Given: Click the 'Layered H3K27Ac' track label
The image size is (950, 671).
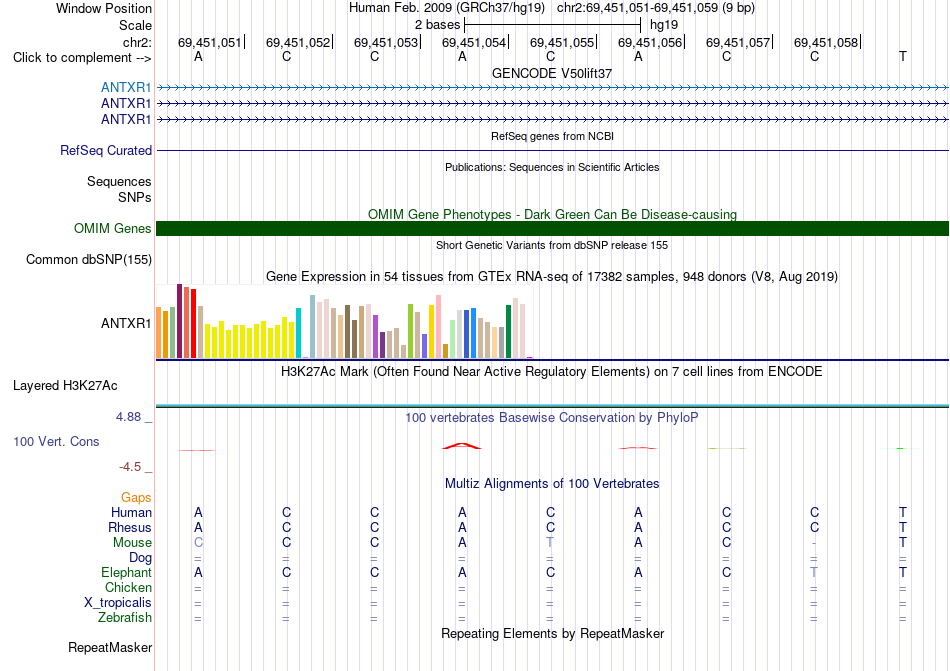Looking at the screenshot, I should (x=65, y=386).
